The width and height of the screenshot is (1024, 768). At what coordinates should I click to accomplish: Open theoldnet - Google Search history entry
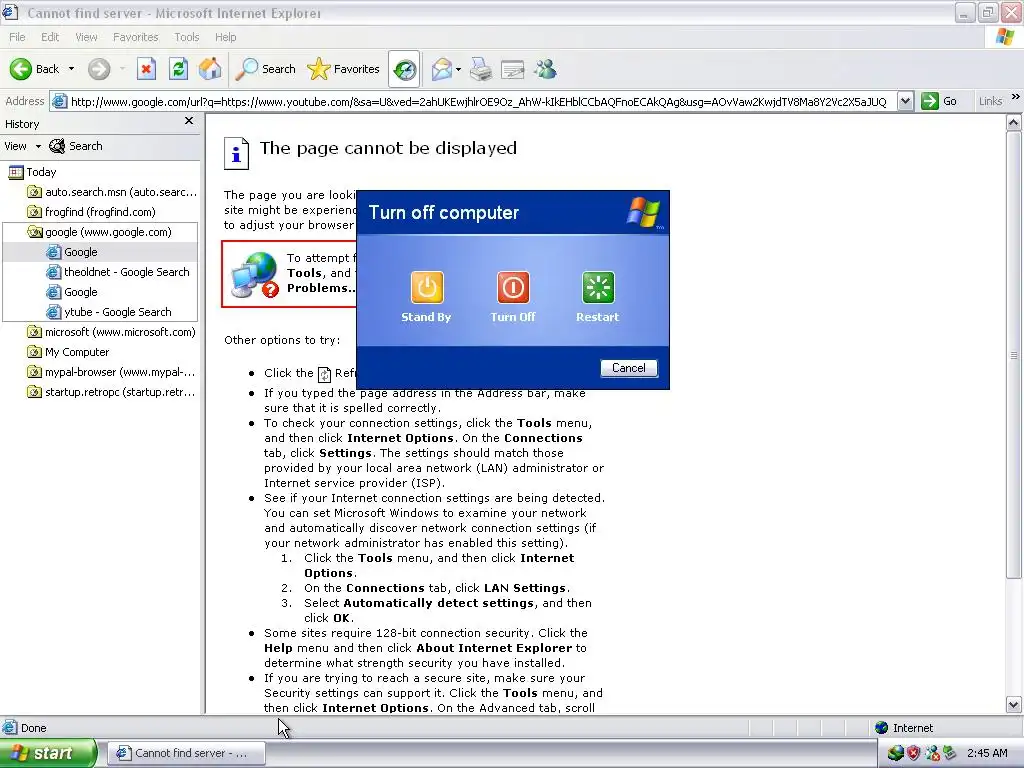click(x=118, y=272)
